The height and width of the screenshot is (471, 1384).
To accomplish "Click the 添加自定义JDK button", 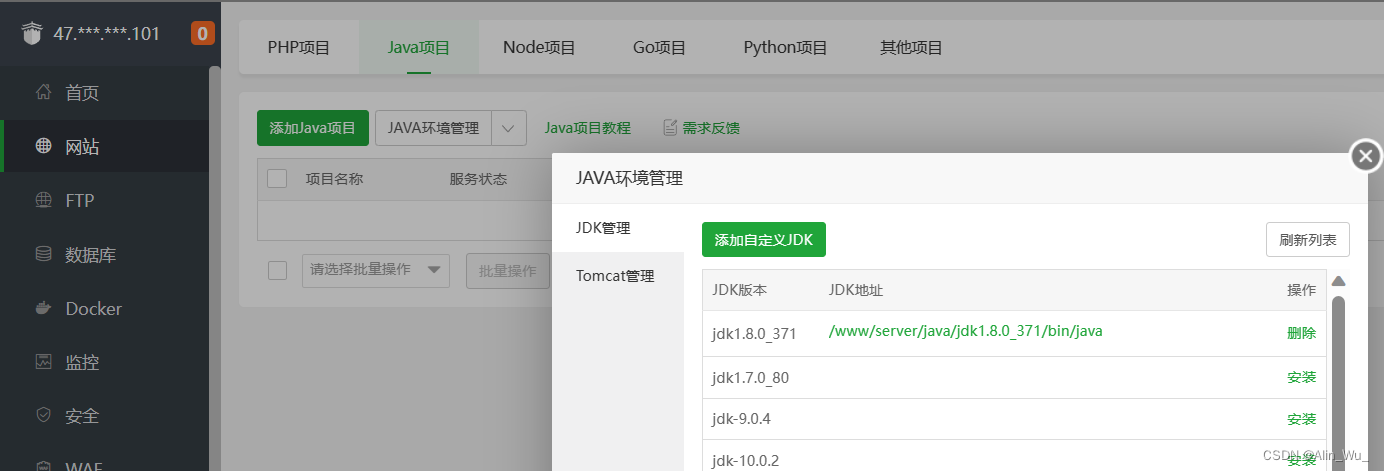I will click(x=764, y=240).
